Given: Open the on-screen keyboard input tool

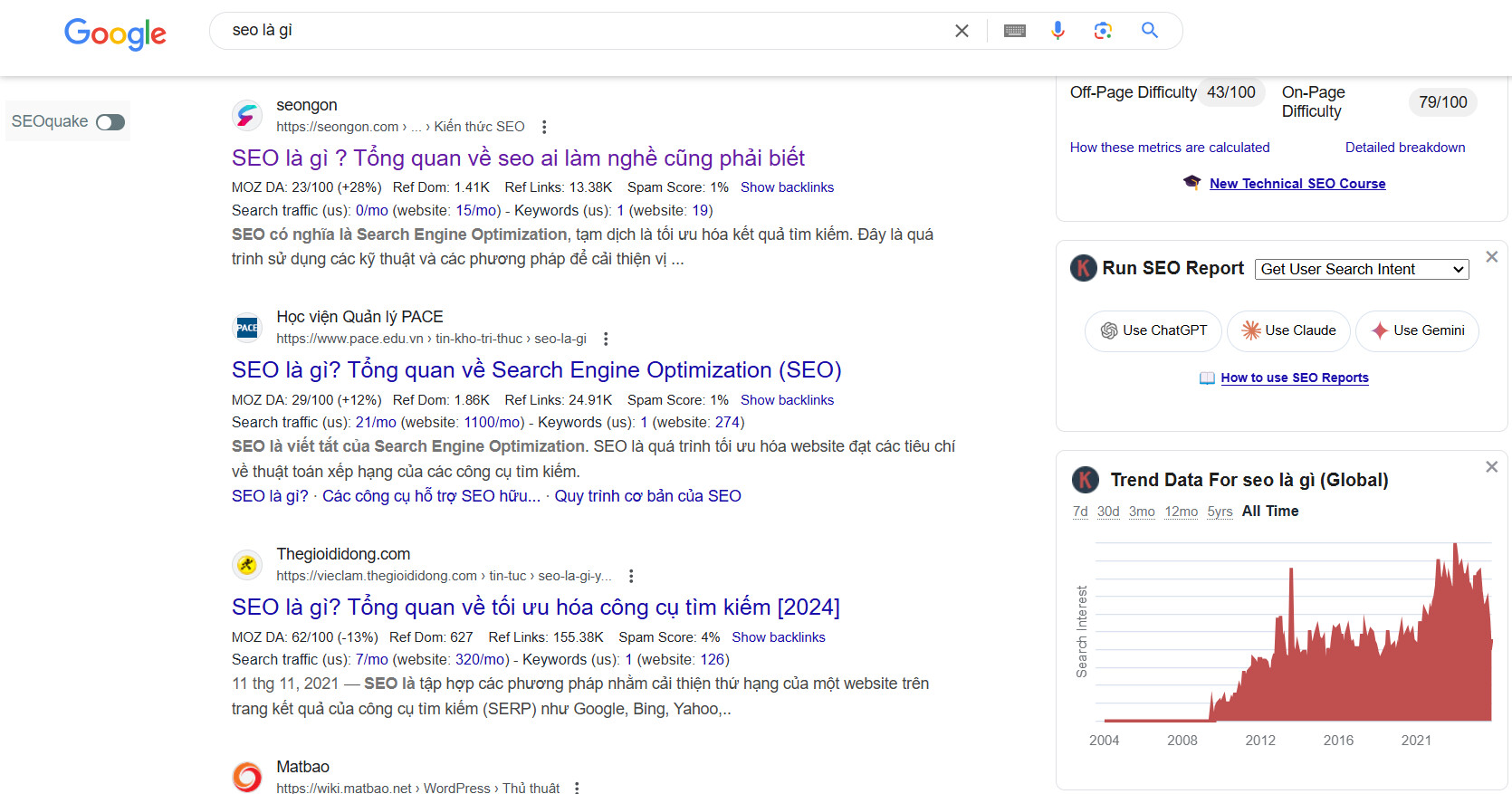Looking at the screenshot, I should [x=1015, y=31].
